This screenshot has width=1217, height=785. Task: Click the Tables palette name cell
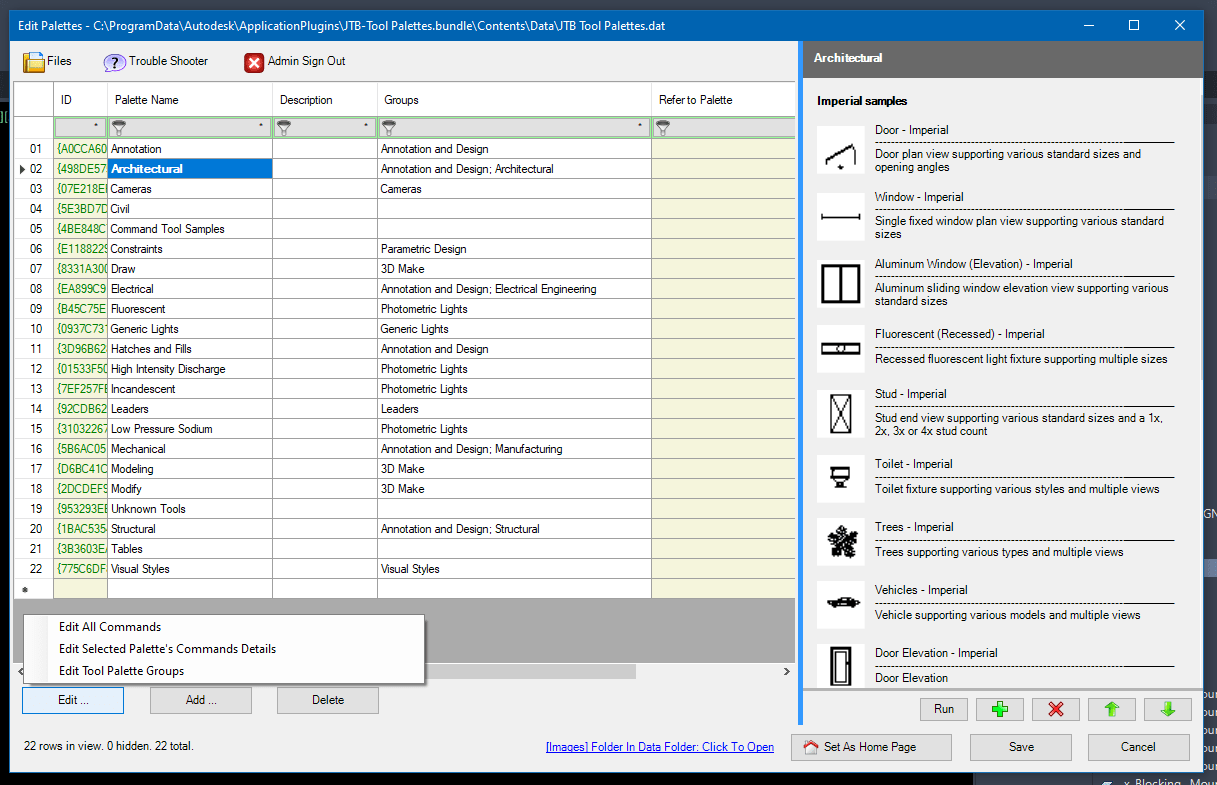tap(190, 549)
